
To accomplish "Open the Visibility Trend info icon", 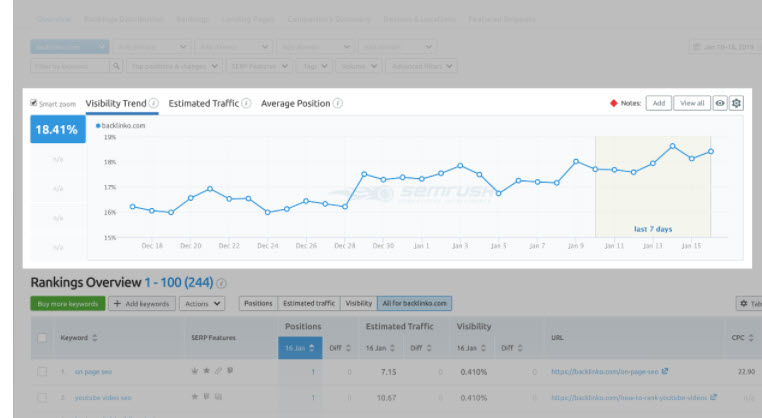I will 154,103.
